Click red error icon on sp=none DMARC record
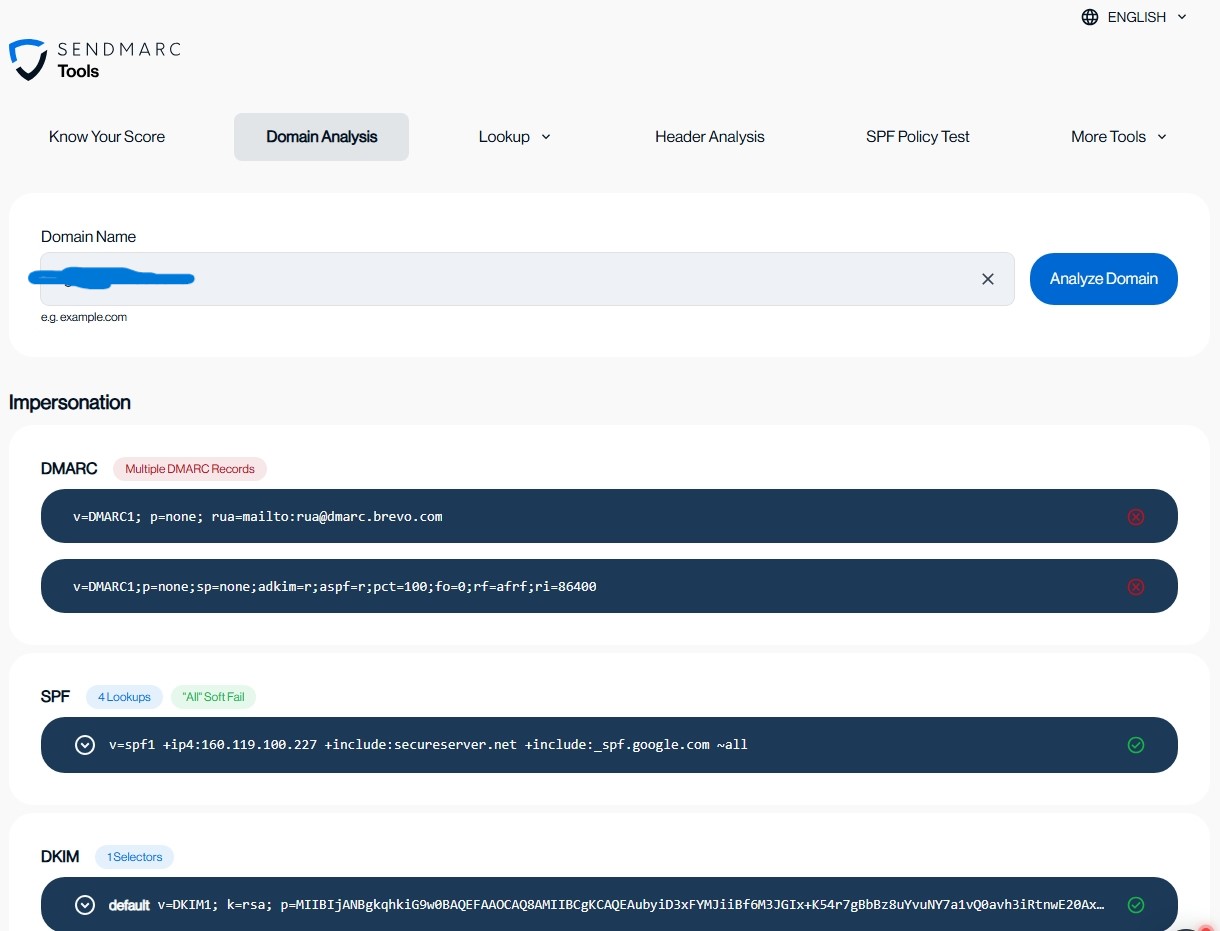The image size is (1220, 931). click(x=1135, y=587)
